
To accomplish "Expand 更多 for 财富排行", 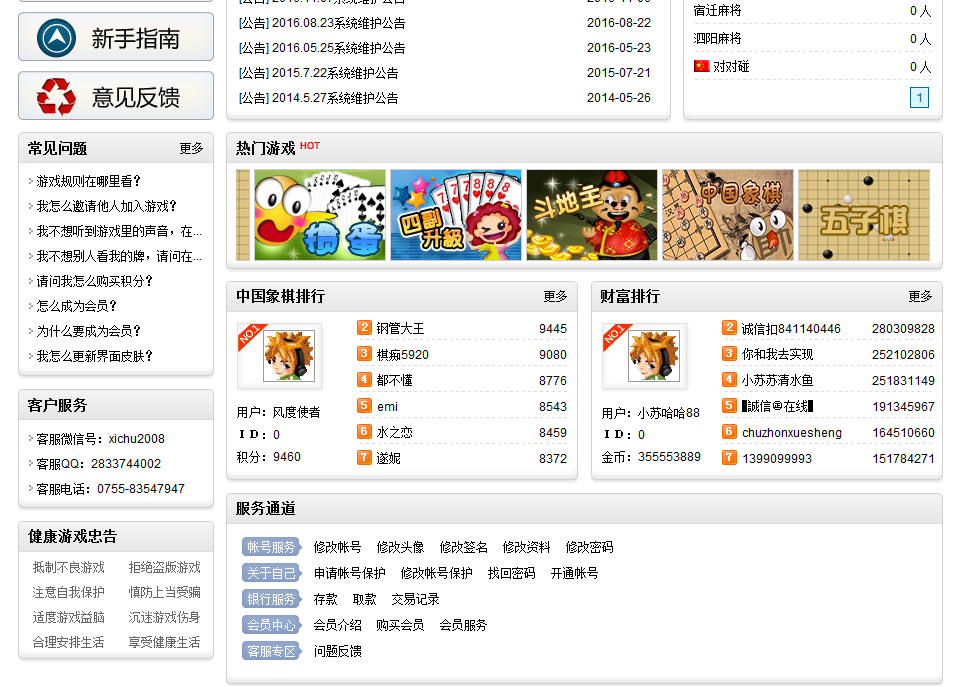I will point(920,297).
